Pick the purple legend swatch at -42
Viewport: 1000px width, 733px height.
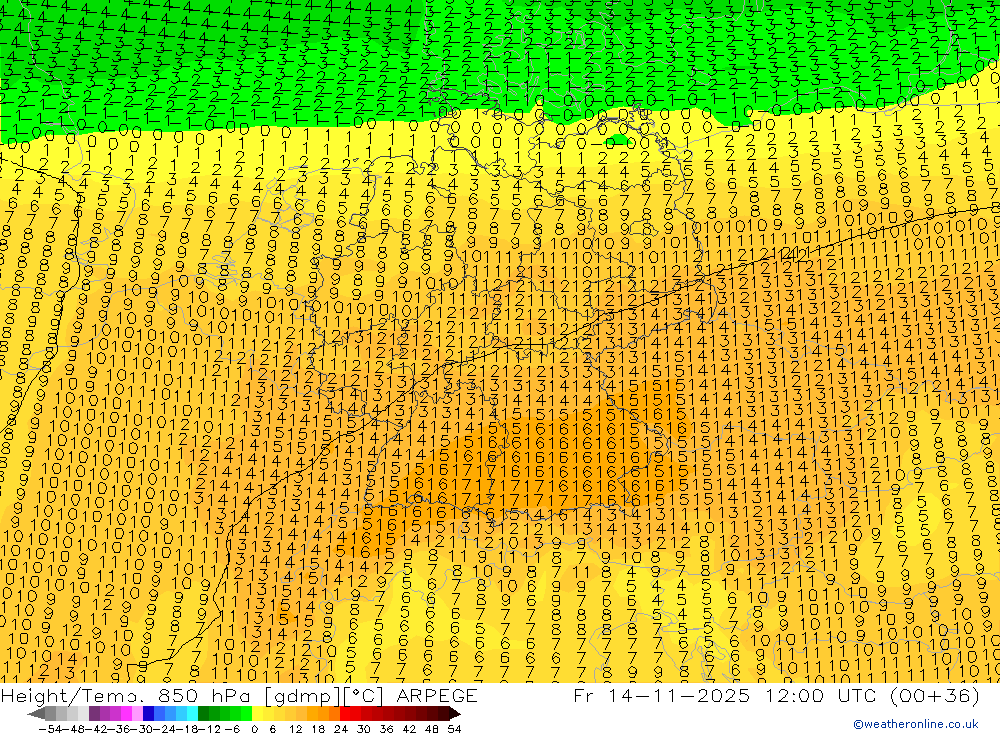point(94,713)
